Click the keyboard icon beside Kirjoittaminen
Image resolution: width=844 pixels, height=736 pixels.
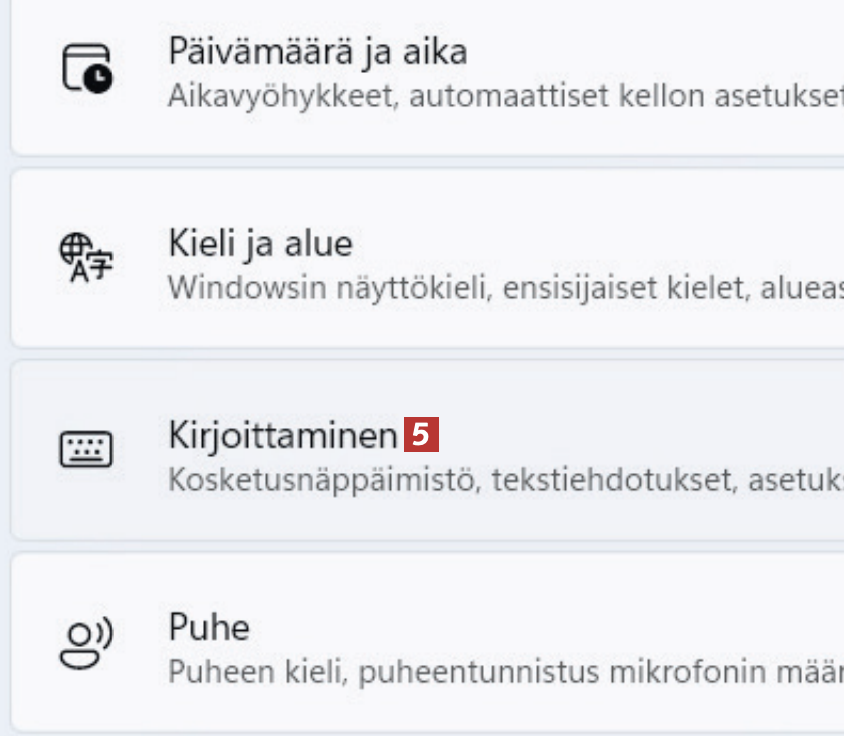[x=87, y=451]
